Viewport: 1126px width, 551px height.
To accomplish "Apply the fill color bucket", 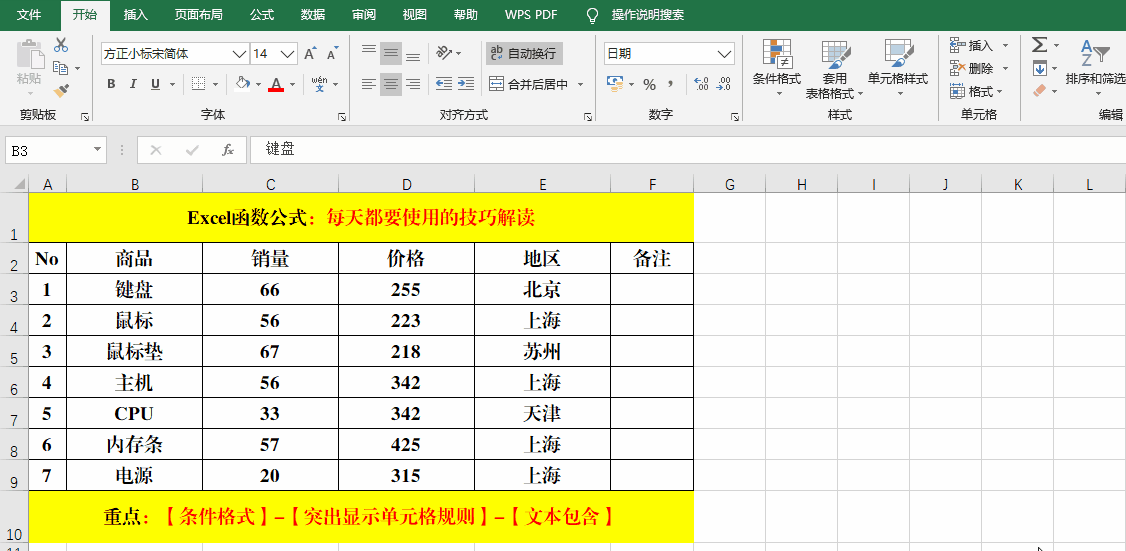I will click(242, 84).
